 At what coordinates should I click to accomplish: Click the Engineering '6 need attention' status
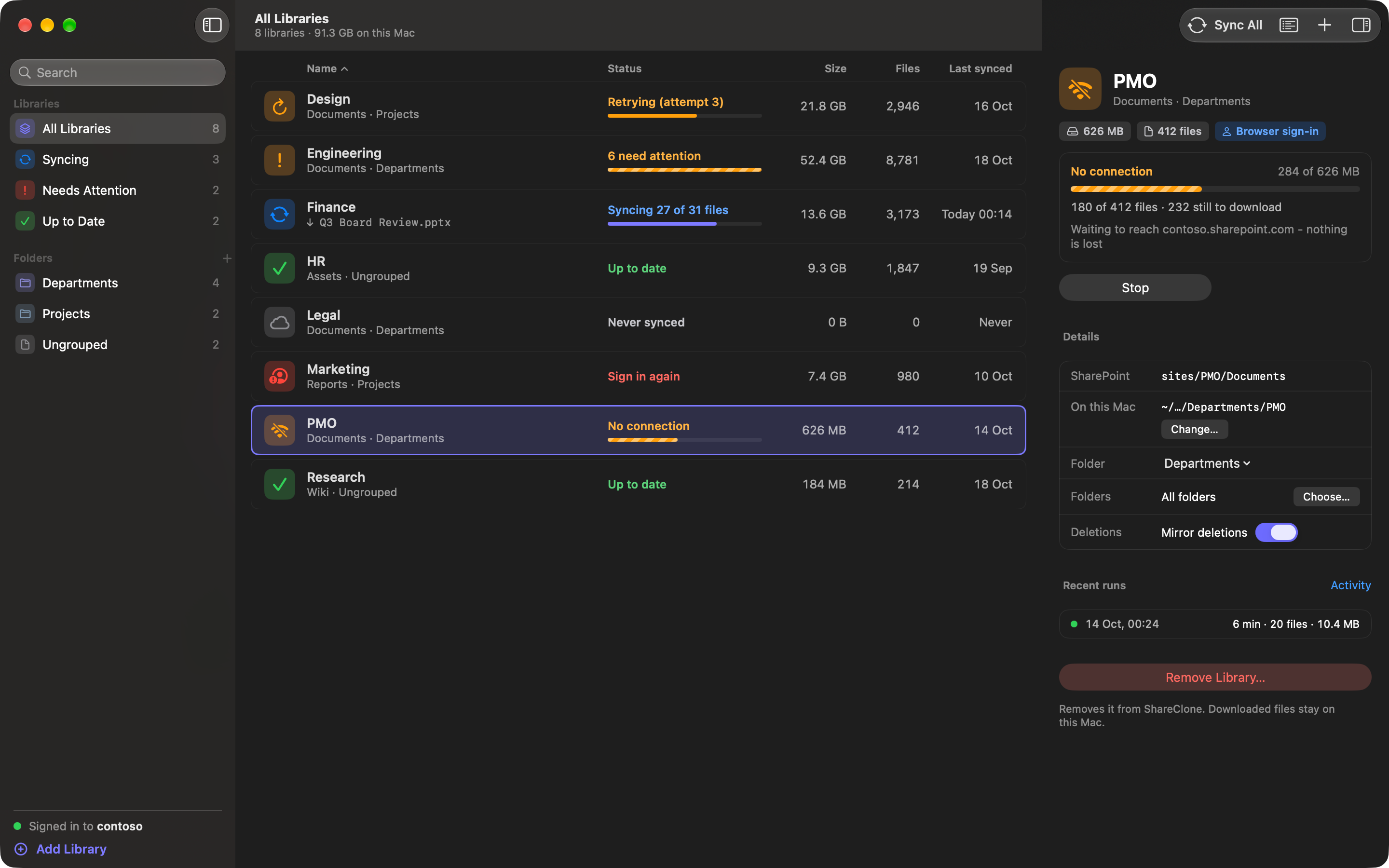[654, 156]
